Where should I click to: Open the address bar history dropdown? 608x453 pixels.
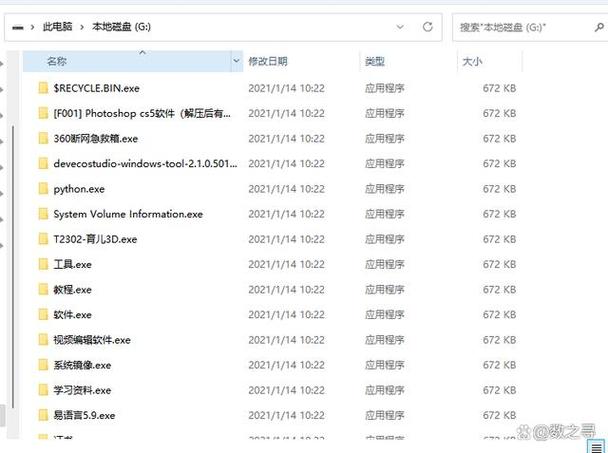tap(400, 27)
